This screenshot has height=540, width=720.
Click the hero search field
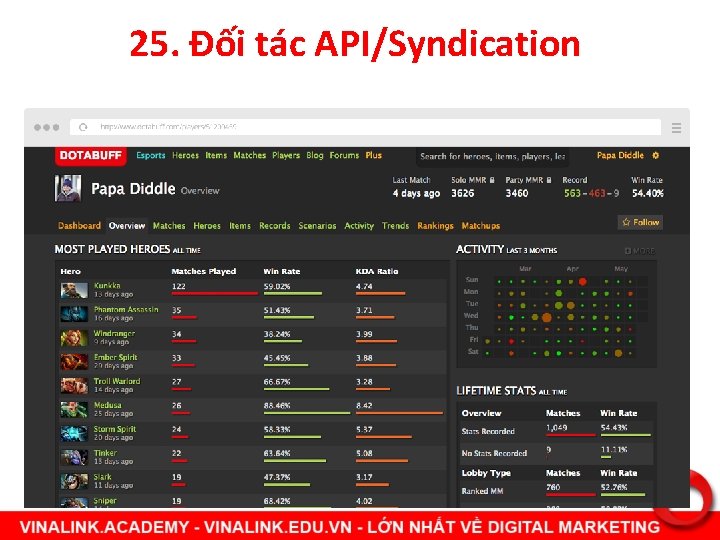(x=492, y=157)
